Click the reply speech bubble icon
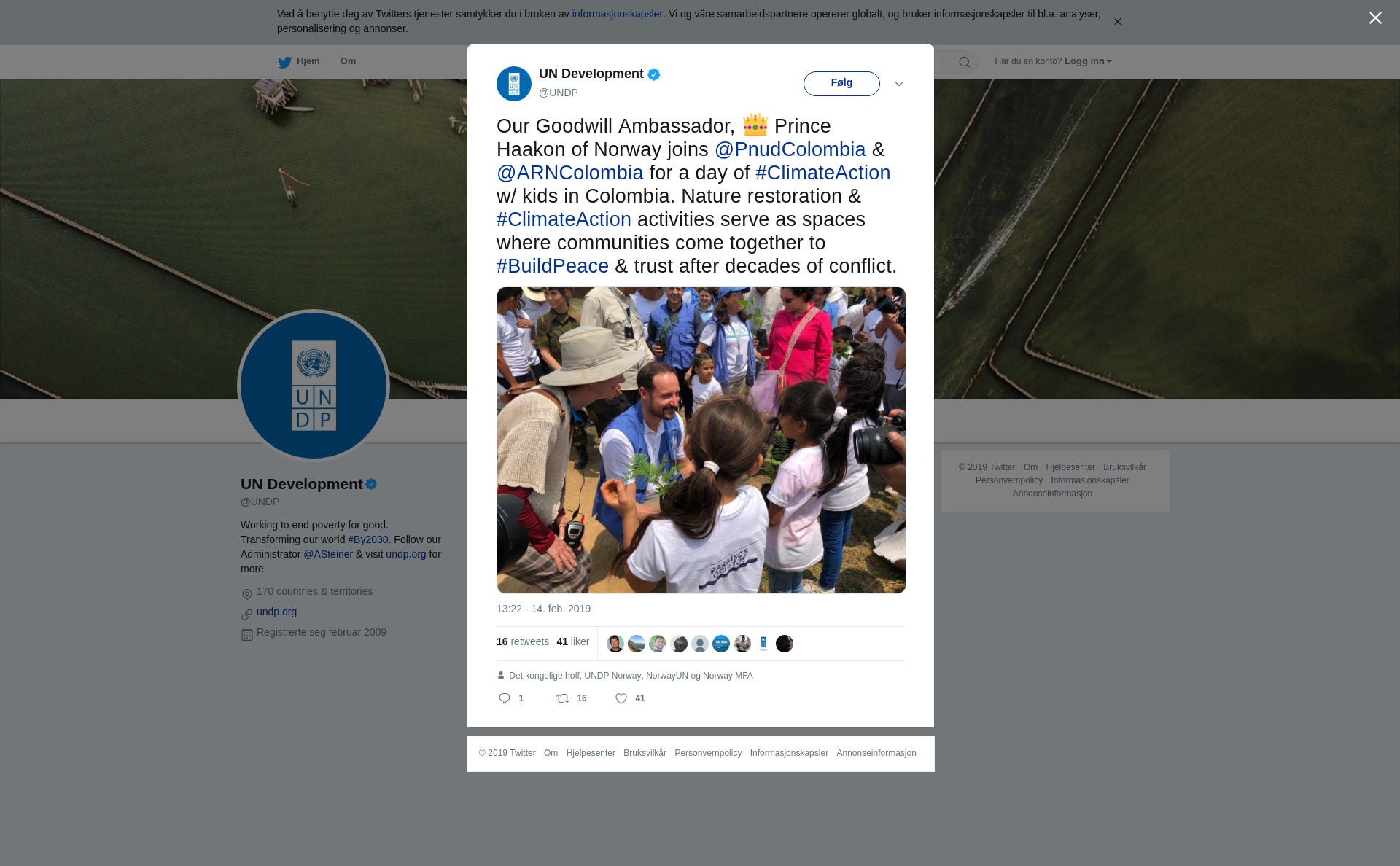 click(505, 698)
